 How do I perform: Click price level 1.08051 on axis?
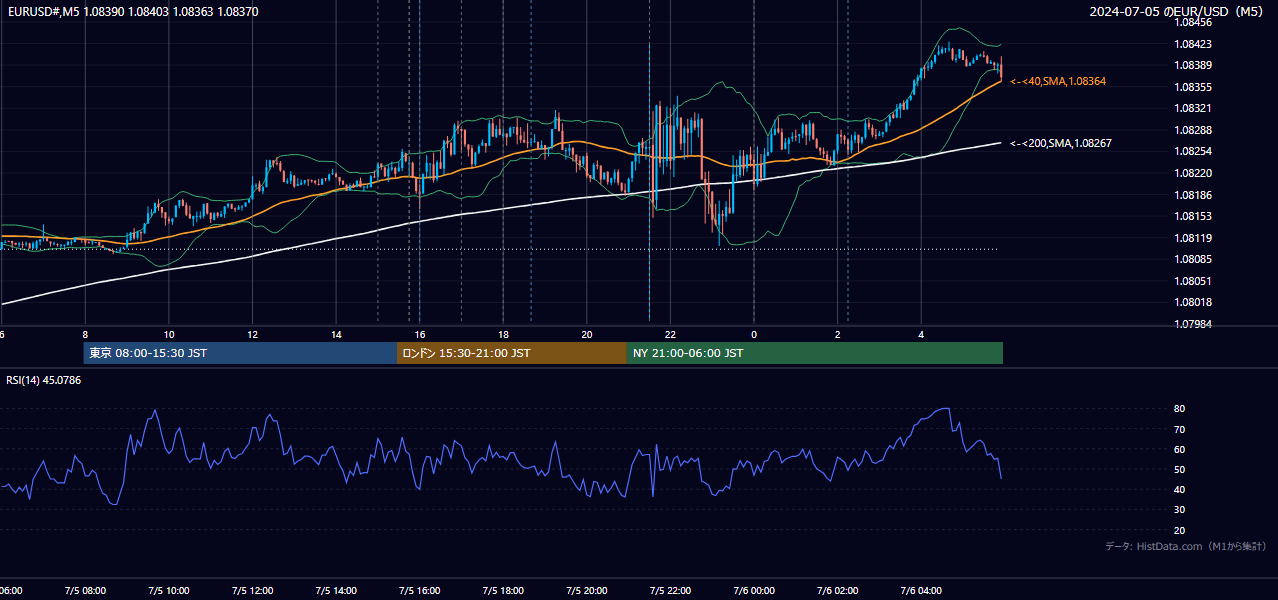tap(1192, 281)
